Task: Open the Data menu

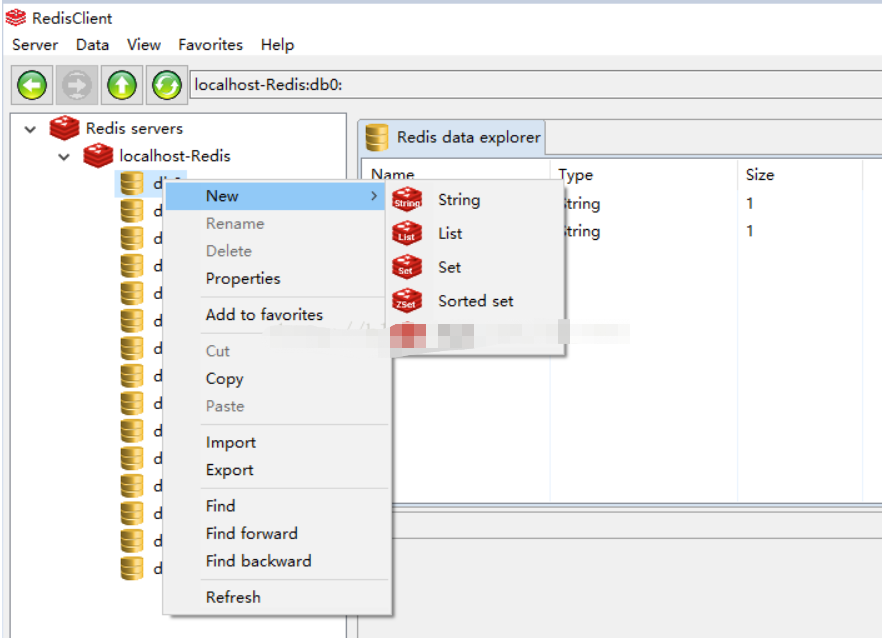Action: 92,45
